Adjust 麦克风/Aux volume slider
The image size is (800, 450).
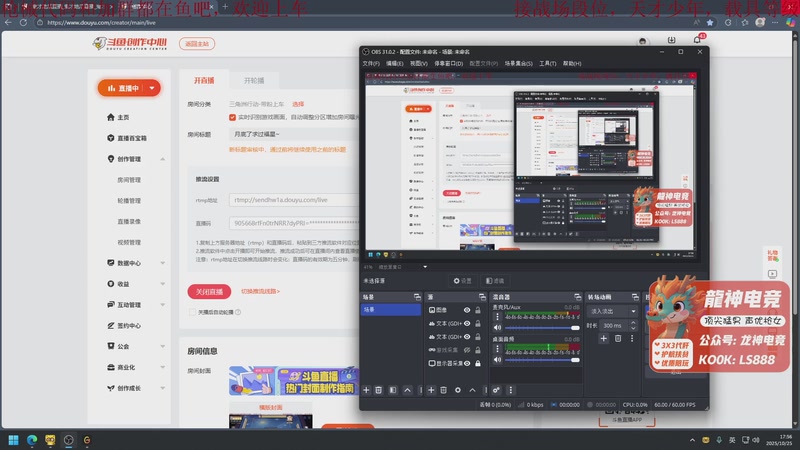point(542,328)
